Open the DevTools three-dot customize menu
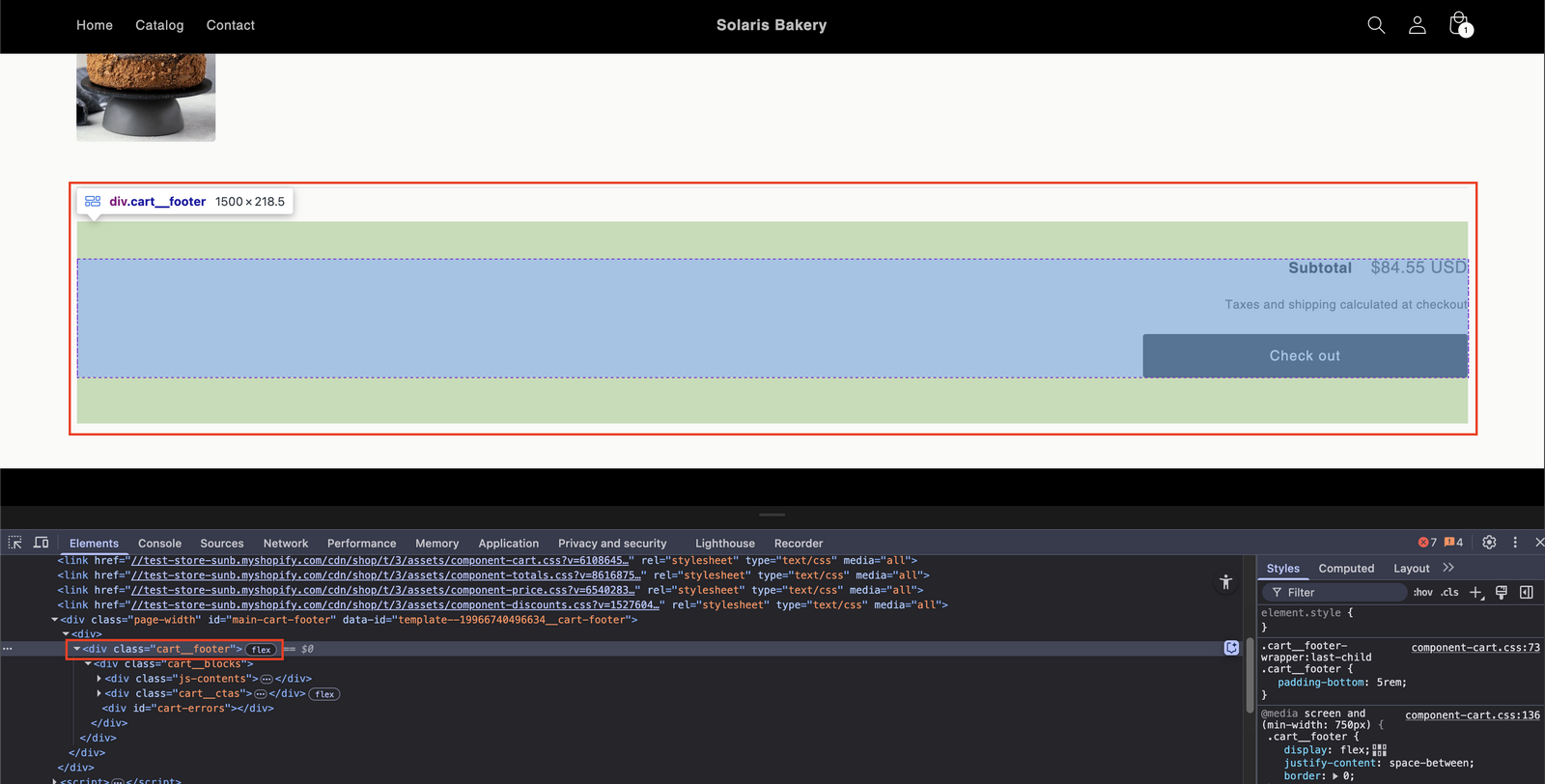Image resolution: width=1545 pixels, height=784 pixels. click(x=1515, y=543)
